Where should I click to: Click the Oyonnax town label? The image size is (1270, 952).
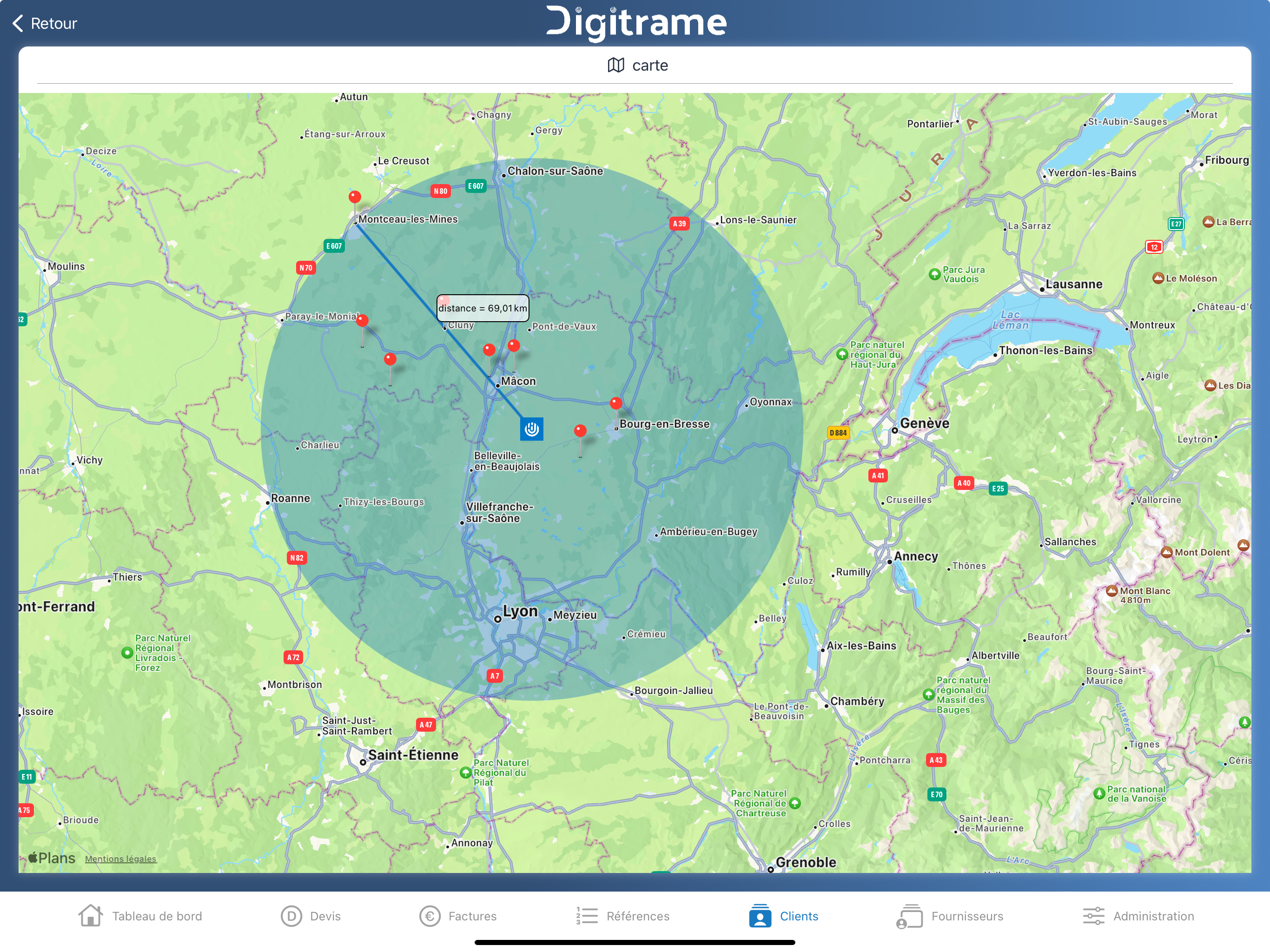point(770,402)
